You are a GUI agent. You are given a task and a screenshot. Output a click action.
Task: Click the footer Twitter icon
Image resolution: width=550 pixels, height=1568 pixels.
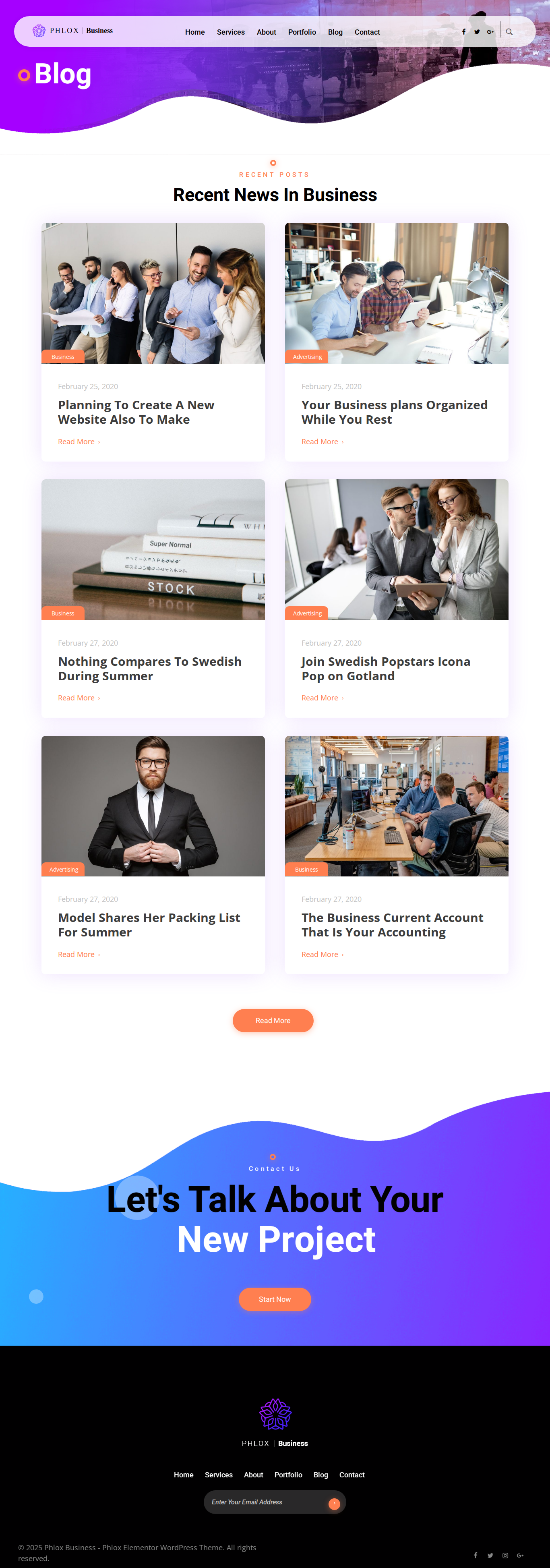490,1555
